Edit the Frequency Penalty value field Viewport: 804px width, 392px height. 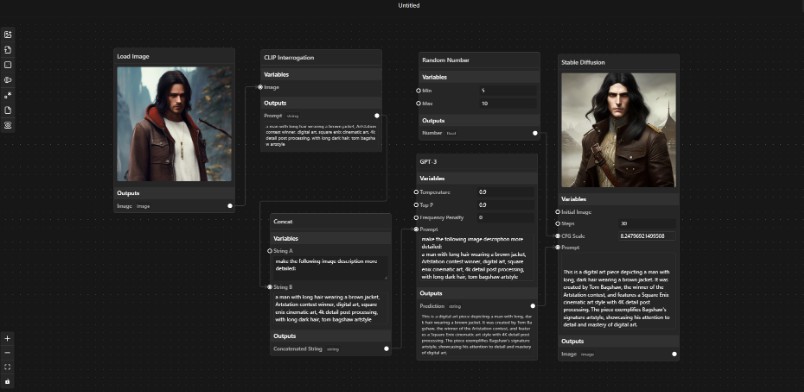click(x=505, y=218)
